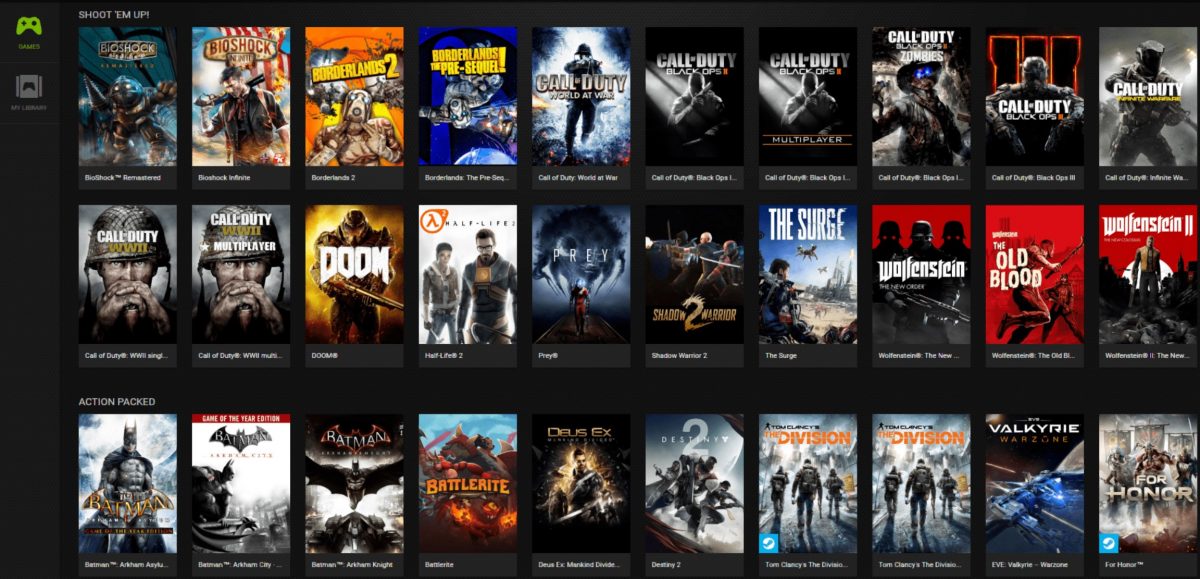Viewport: 1200px width, 579px height.
Task: Select the DOOM game cover
Action: tap(354, 274)
